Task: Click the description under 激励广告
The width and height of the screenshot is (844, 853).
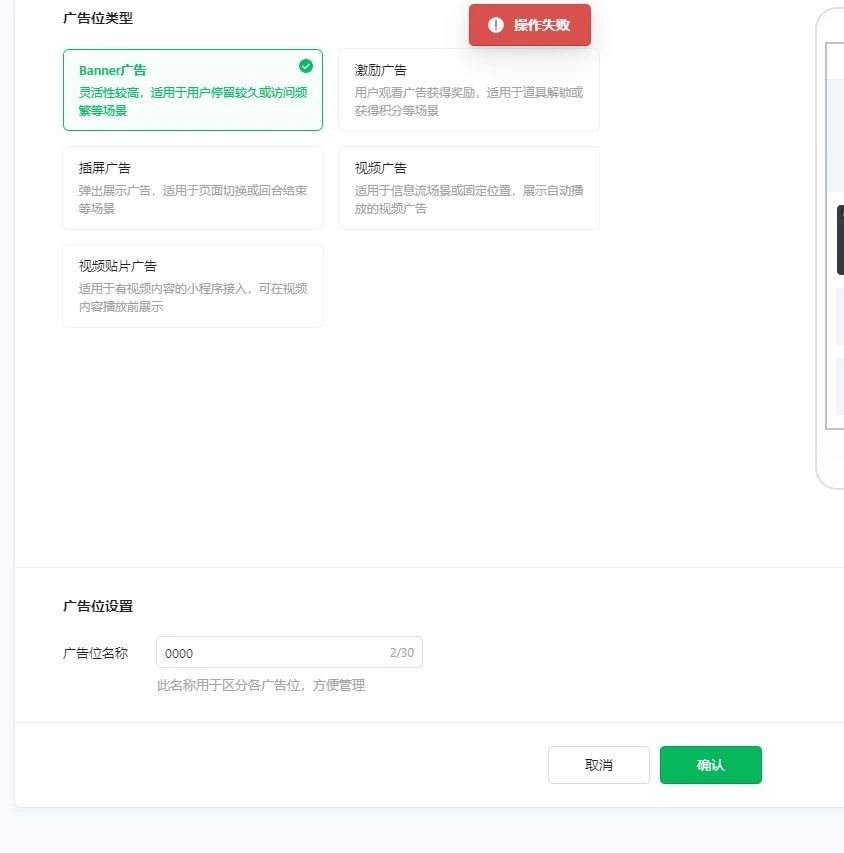Action: [x=469, y=101]
